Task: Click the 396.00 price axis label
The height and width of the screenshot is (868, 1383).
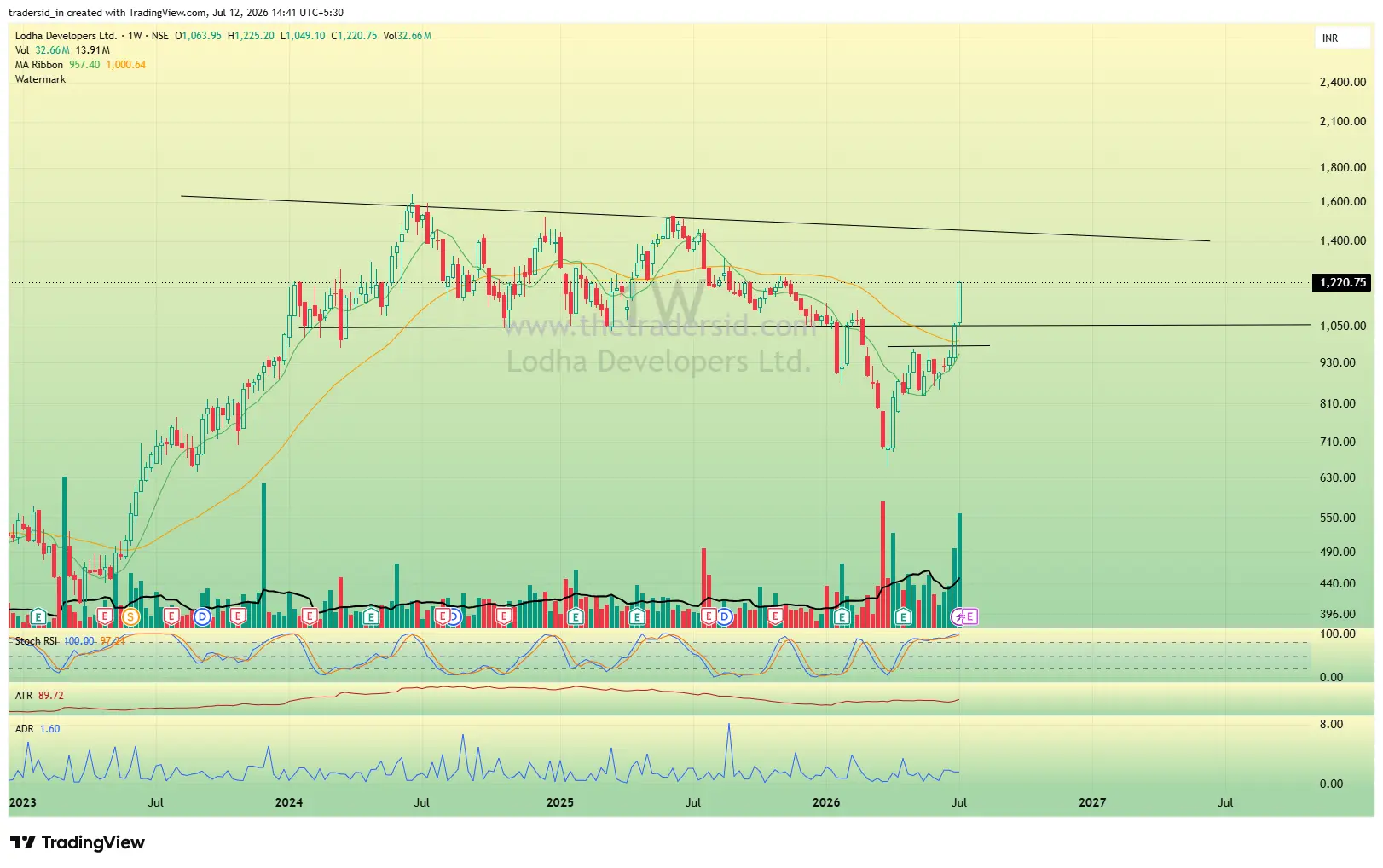Action: click(1338, 614)
